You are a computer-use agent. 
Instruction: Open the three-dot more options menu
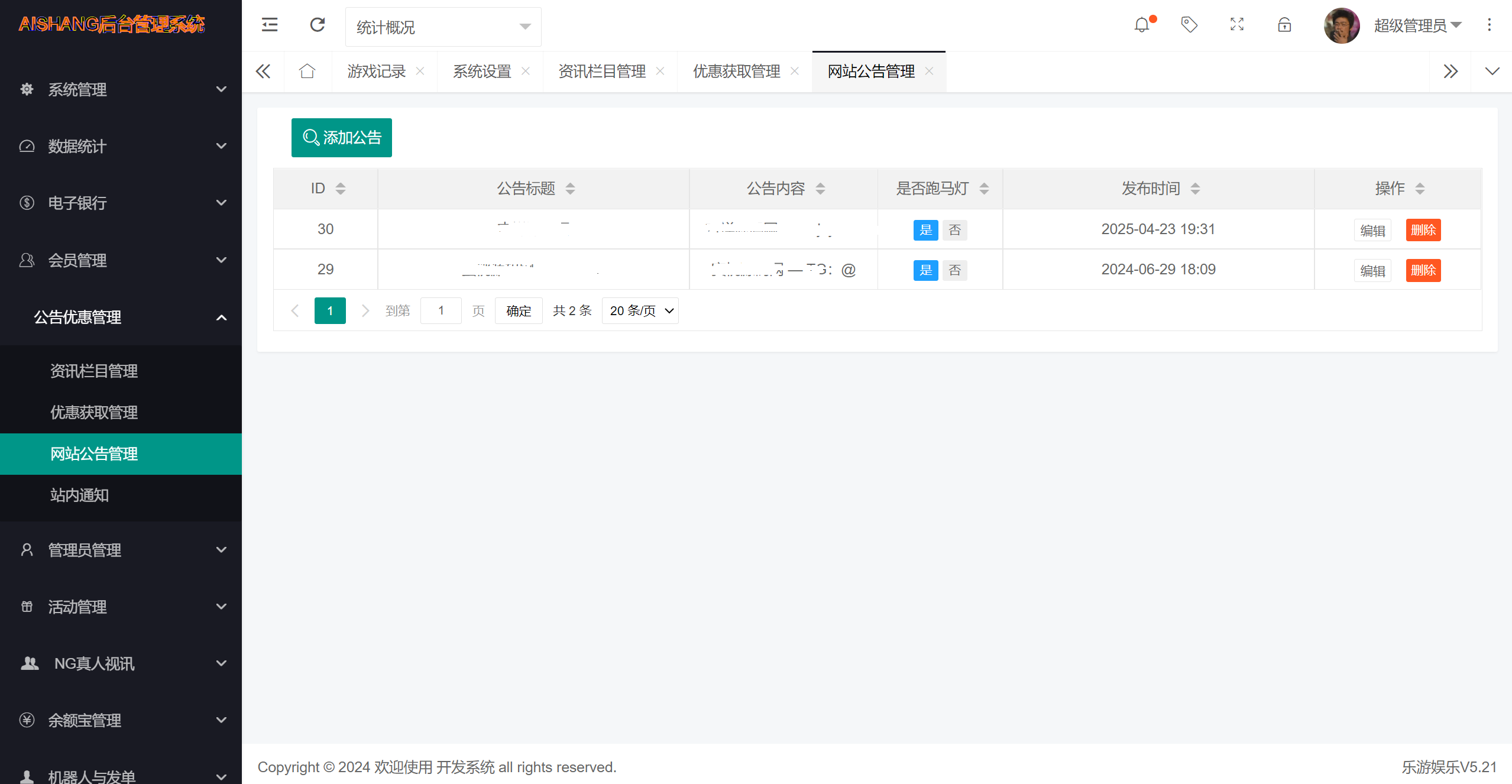[x=1490, y=25]
